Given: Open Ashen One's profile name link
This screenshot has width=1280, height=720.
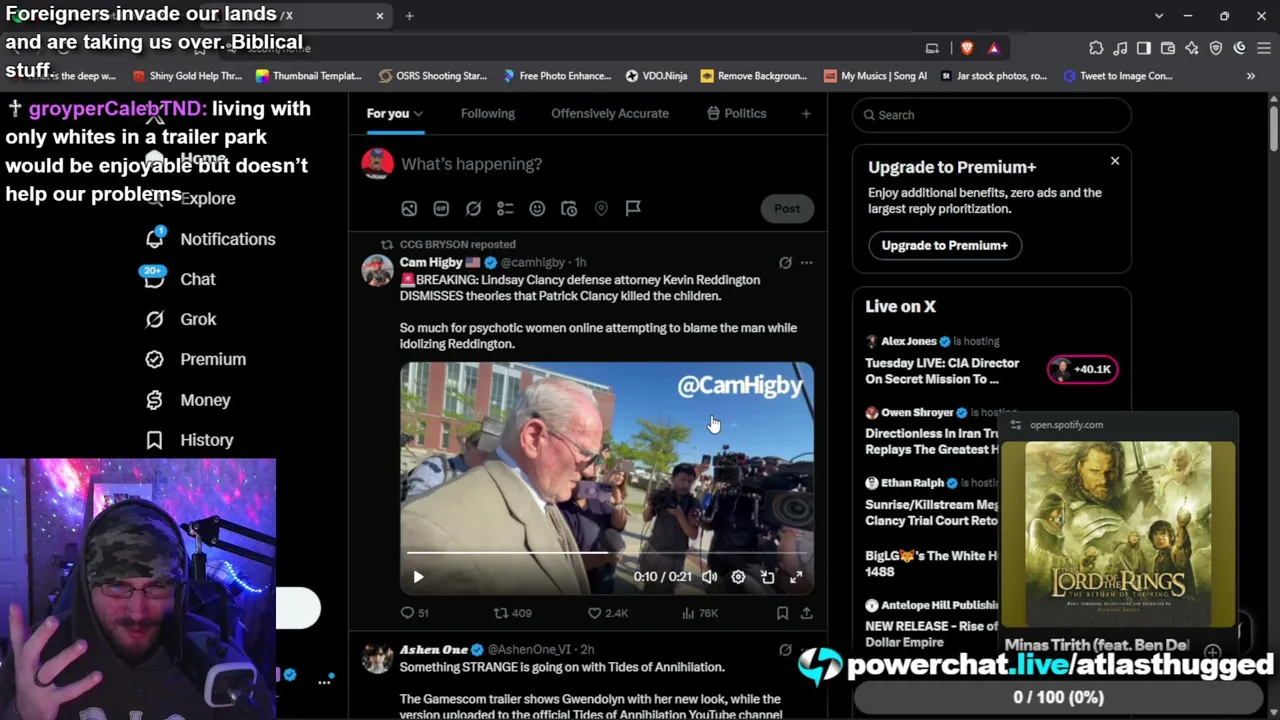Looking at the screenshot, I should 435,650.
